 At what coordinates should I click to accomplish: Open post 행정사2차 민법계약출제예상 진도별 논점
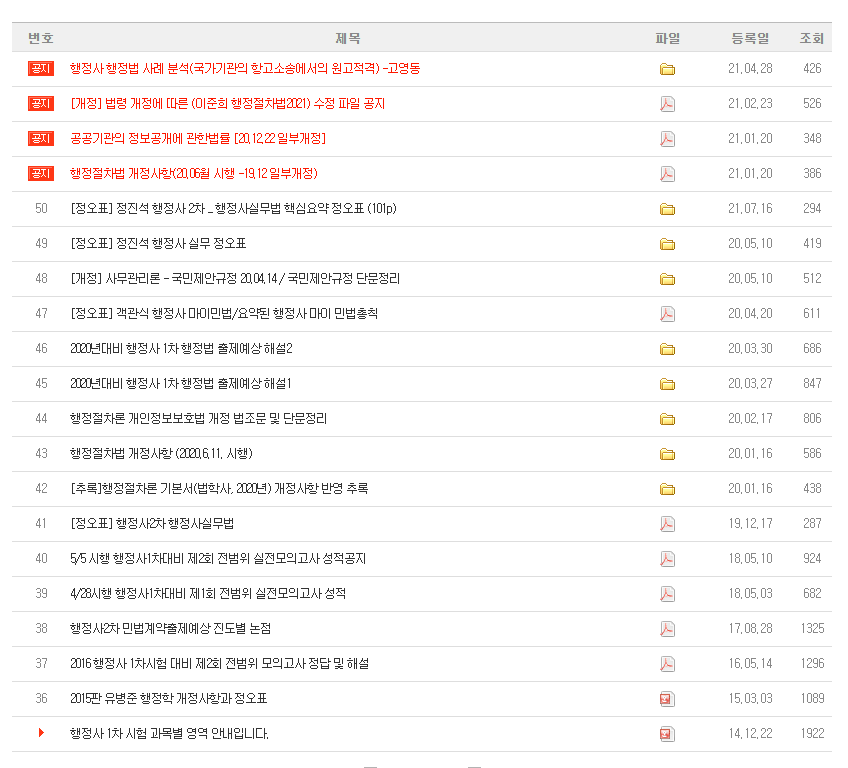click(x=170, y=628)
